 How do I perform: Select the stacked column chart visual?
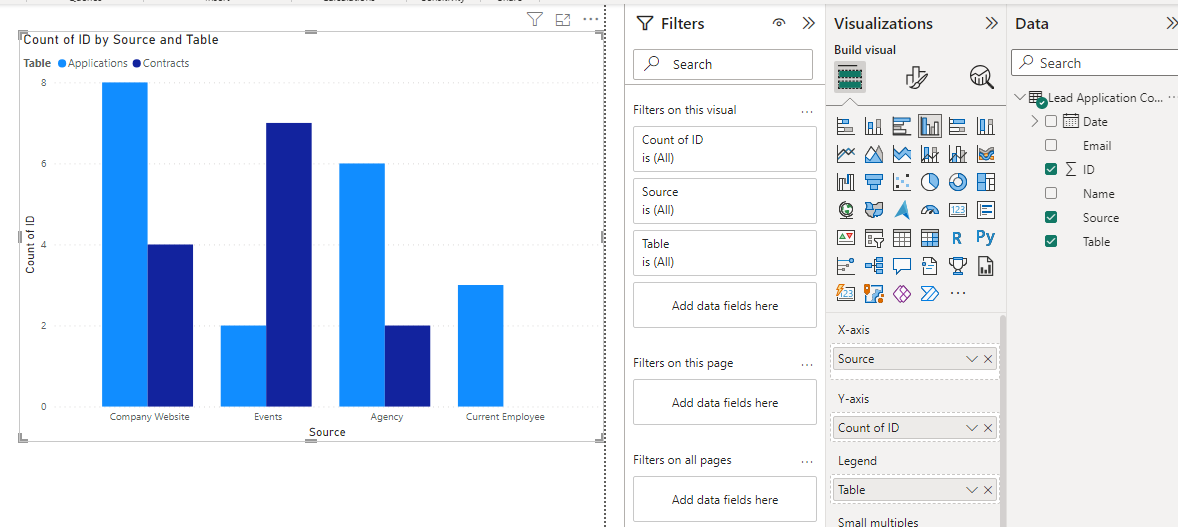click(x=874, y=126)
